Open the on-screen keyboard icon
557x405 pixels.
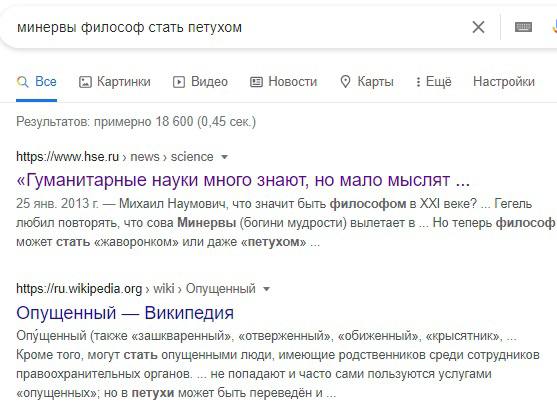point(523,27)
